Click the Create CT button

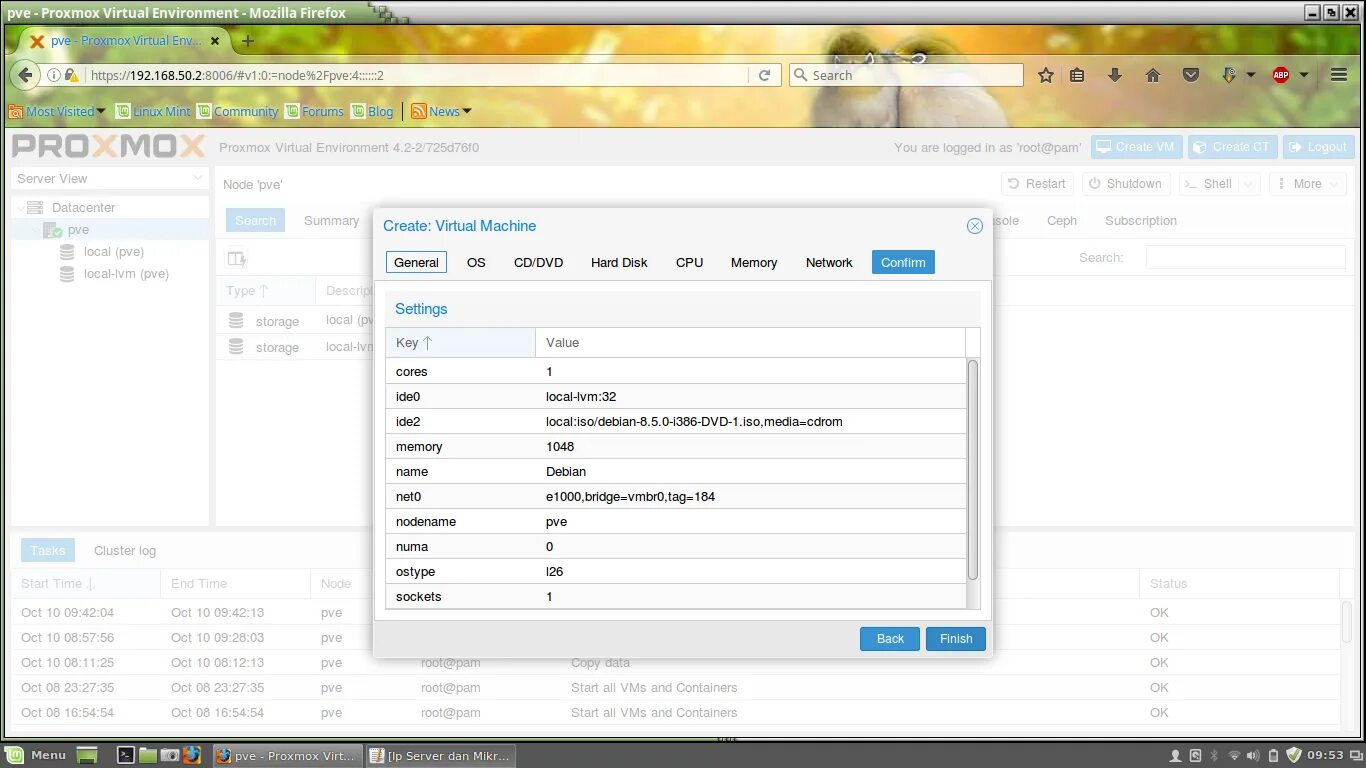(1231, 146)
